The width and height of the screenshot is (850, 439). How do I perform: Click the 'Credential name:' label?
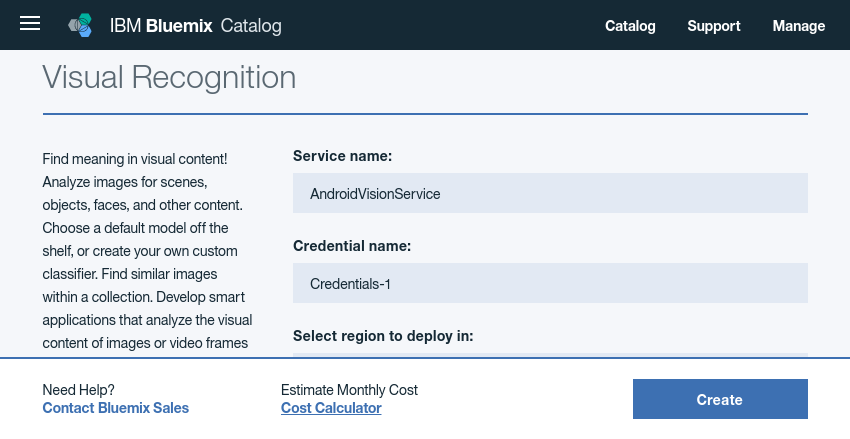(352, 246)
